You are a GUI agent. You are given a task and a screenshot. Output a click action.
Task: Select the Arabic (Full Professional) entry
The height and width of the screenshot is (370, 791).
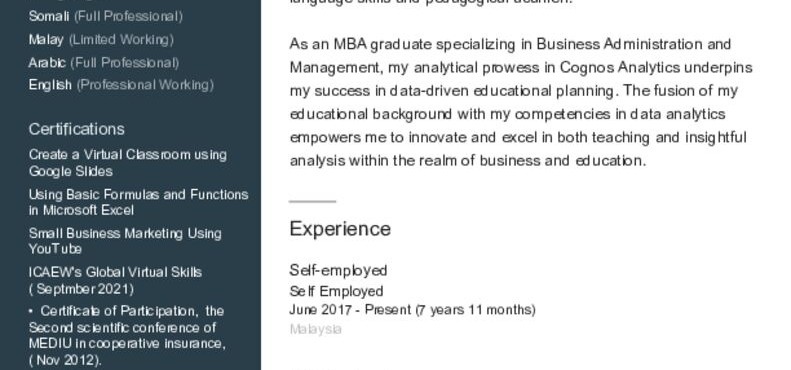click(x=104, y=63)
